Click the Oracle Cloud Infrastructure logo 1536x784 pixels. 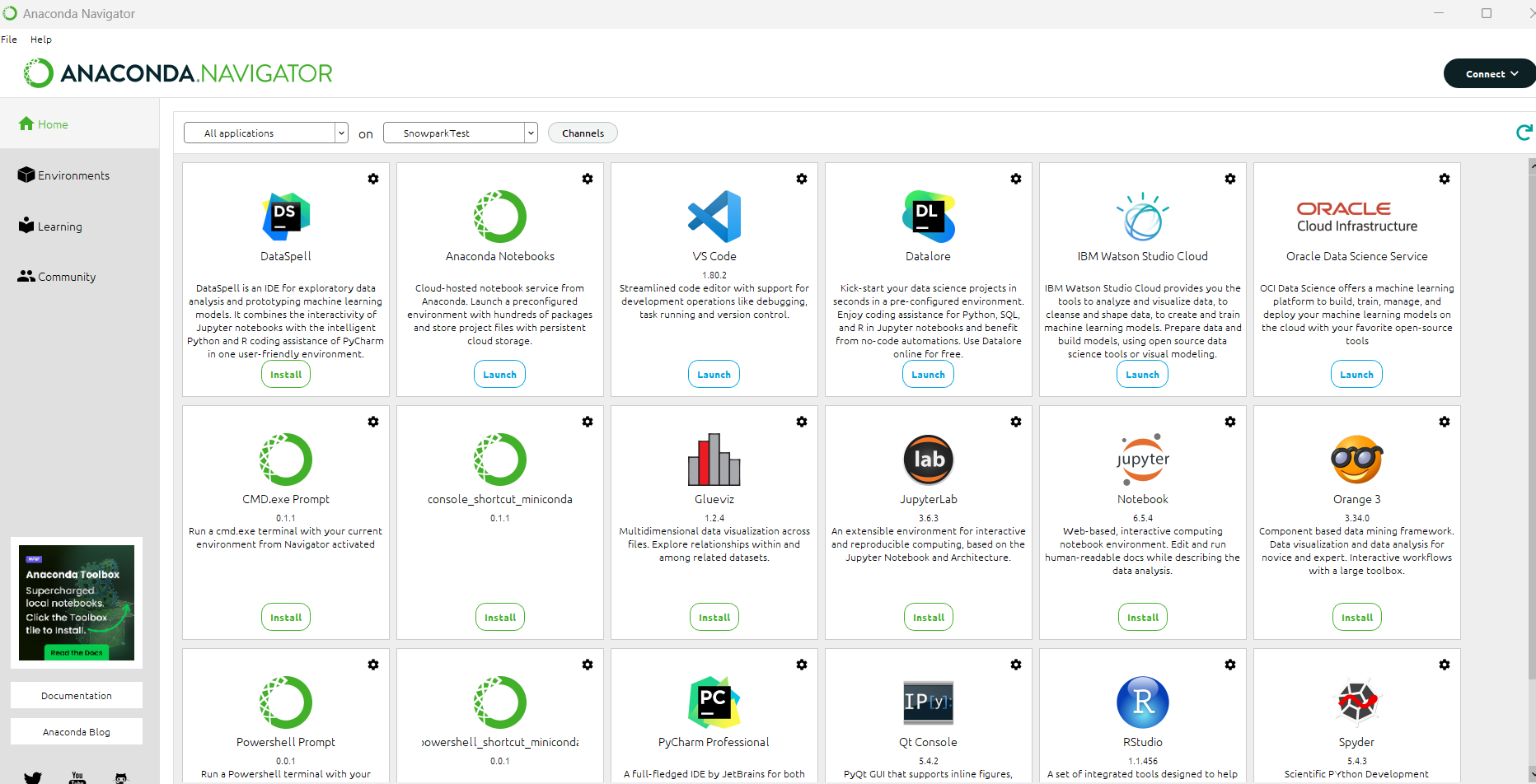1357,217
